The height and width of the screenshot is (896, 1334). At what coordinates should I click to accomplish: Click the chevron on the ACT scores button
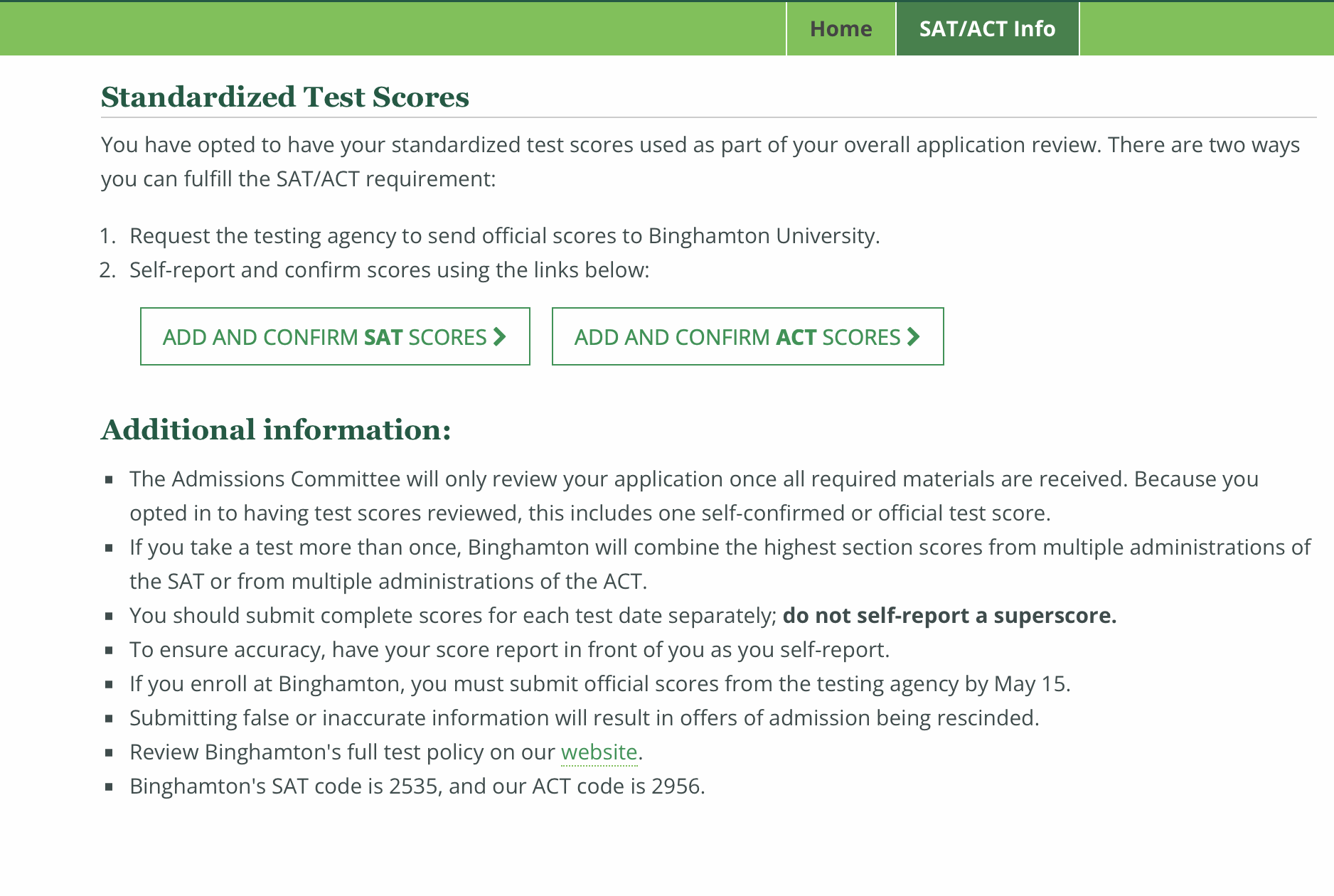914,336
